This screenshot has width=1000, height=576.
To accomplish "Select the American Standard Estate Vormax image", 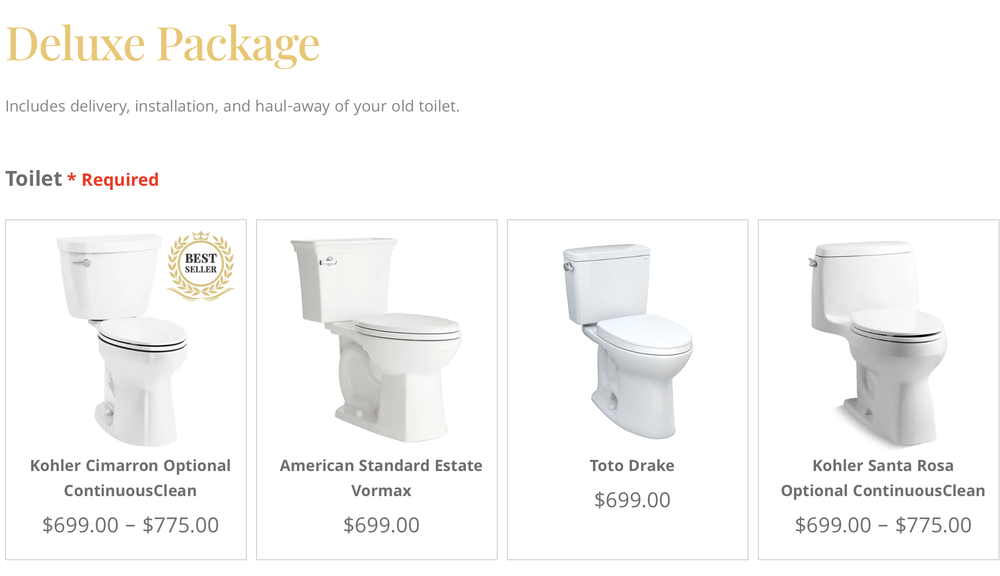I will (376, 330).
